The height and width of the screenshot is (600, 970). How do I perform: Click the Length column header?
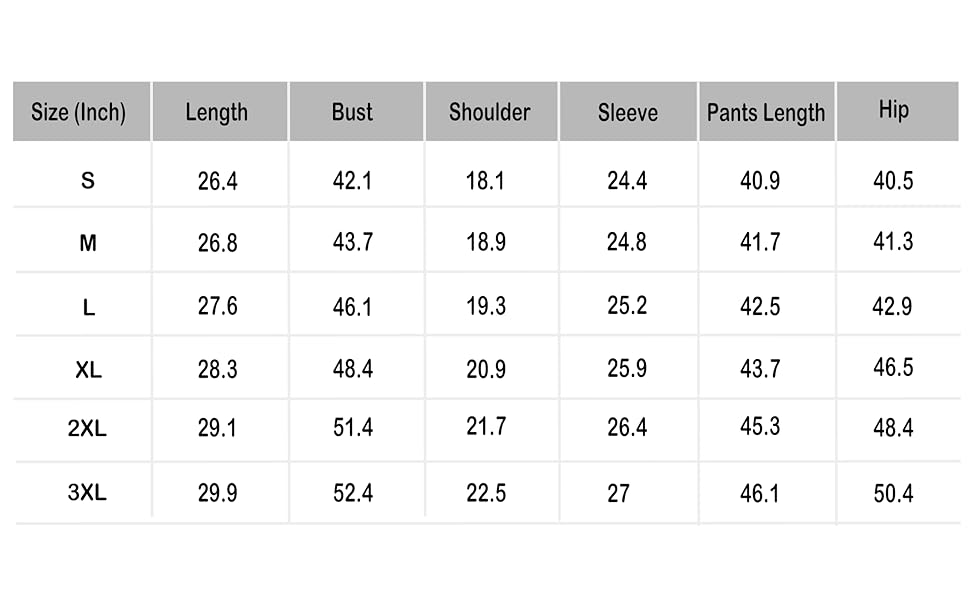pyautogui.click(x=216, y=112)
